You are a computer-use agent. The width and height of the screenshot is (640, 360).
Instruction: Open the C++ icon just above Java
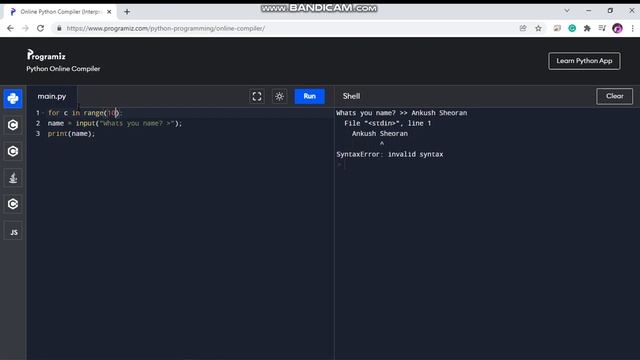click(13, 151)
